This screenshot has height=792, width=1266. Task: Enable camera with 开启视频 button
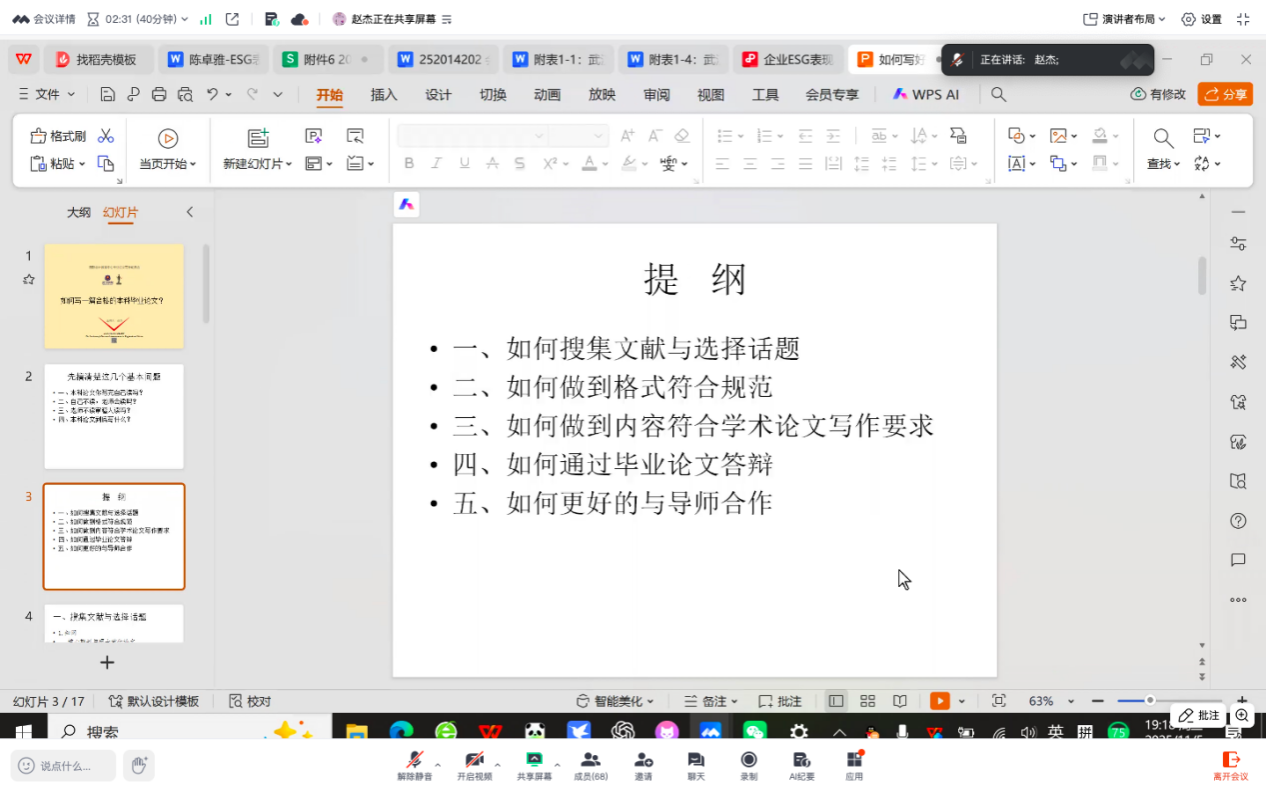[x=476, y=765]
